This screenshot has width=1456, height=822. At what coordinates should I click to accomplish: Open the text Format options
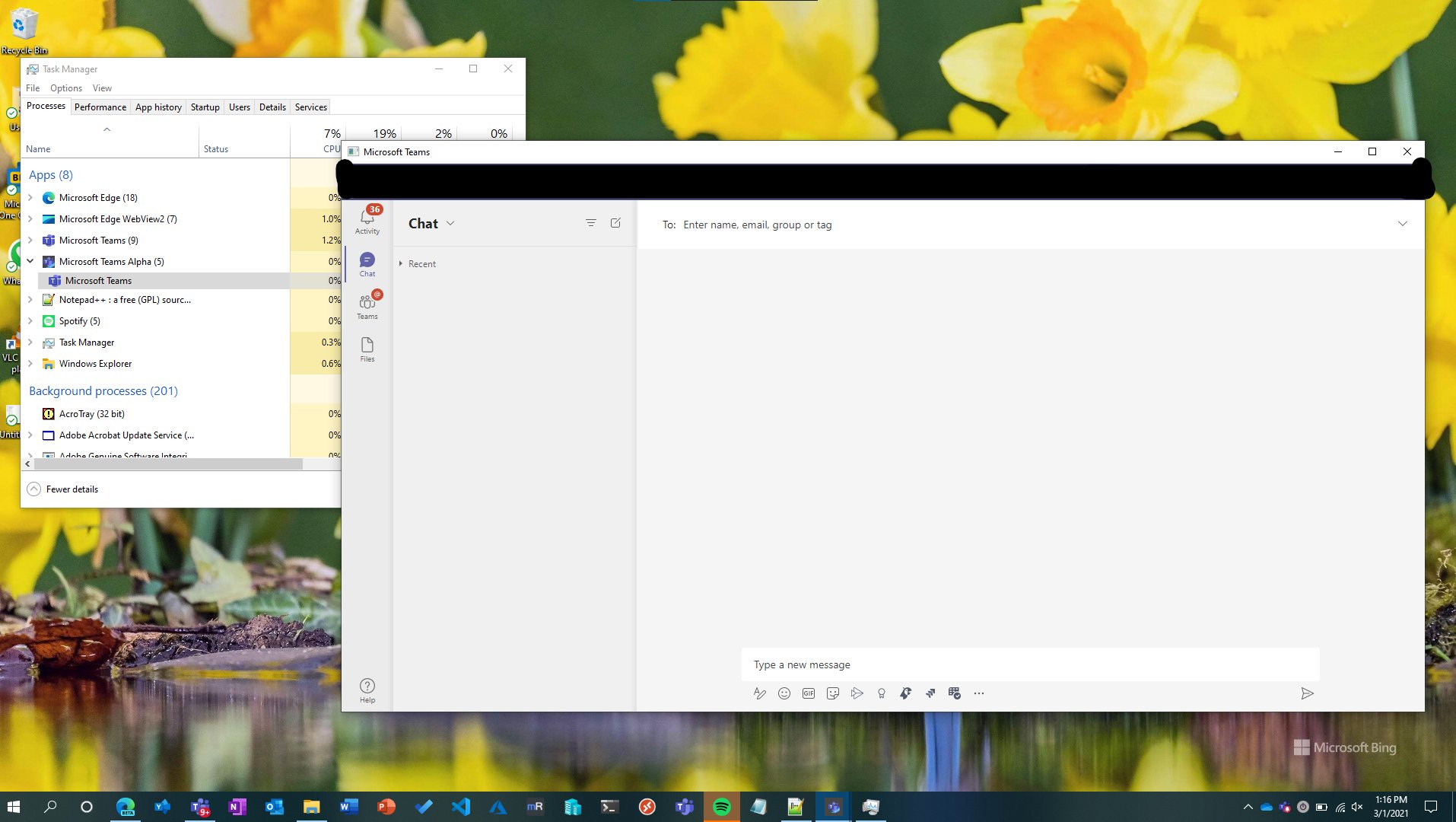coord(759,693)
